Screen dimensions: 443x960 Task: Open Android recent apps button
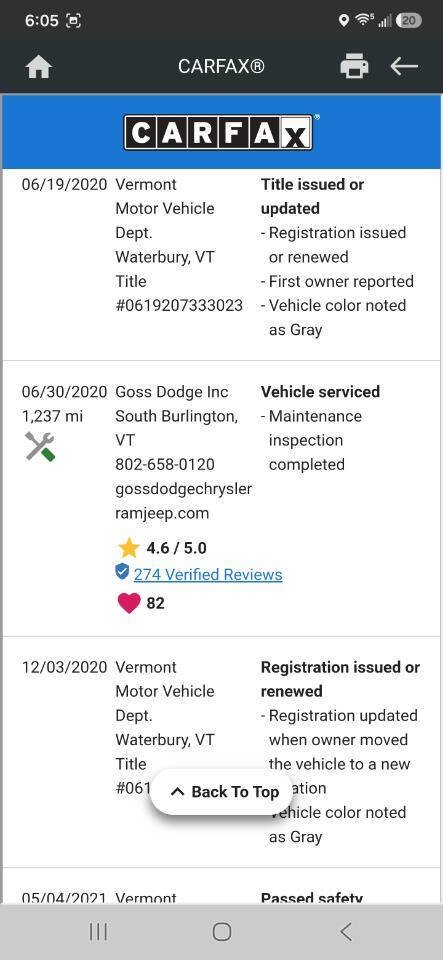[x=98, y=932]
